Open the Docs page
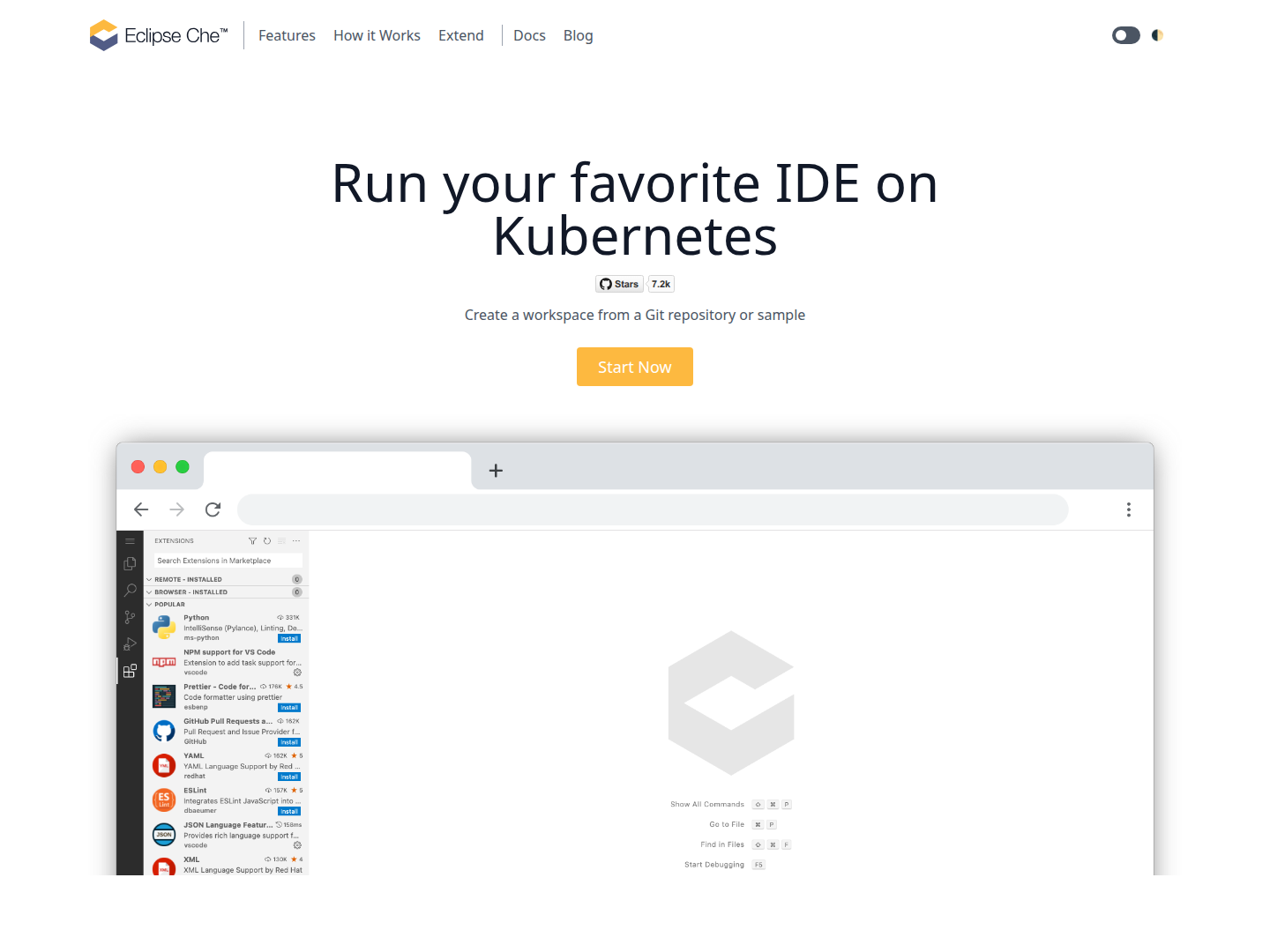1270x952 pixels. (529, 35)
